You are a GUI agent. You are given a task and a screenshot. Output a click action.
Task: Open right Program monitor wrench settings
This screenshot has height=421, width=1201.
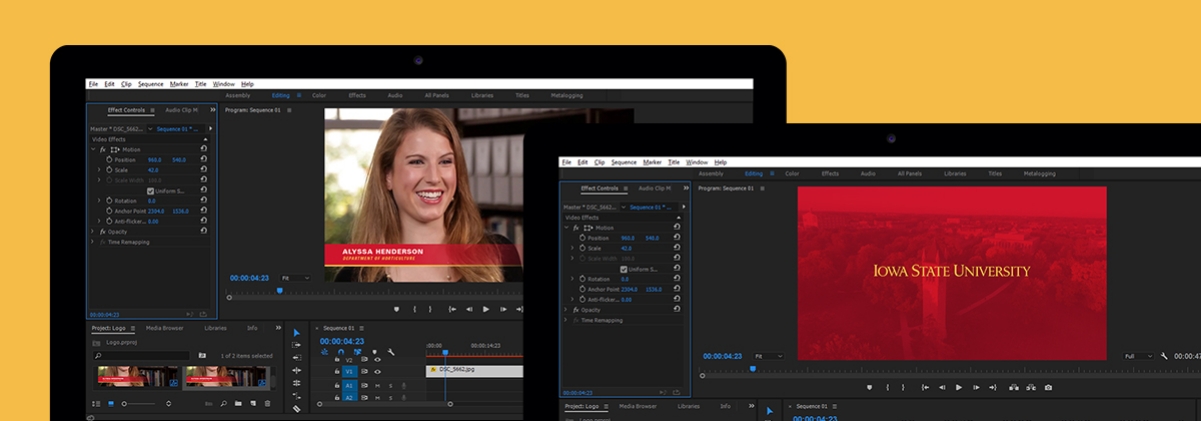(x=1164, y=356)
